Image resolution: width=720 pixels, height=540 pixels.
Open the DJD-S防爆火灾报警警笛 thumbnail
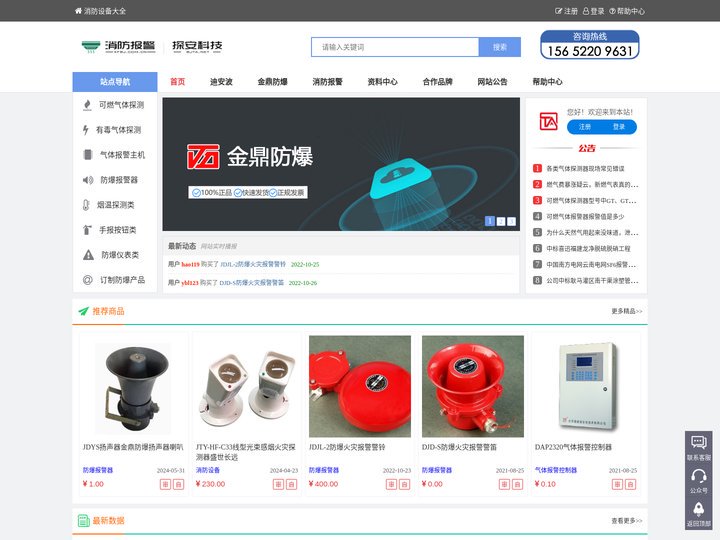click(473, 387)
